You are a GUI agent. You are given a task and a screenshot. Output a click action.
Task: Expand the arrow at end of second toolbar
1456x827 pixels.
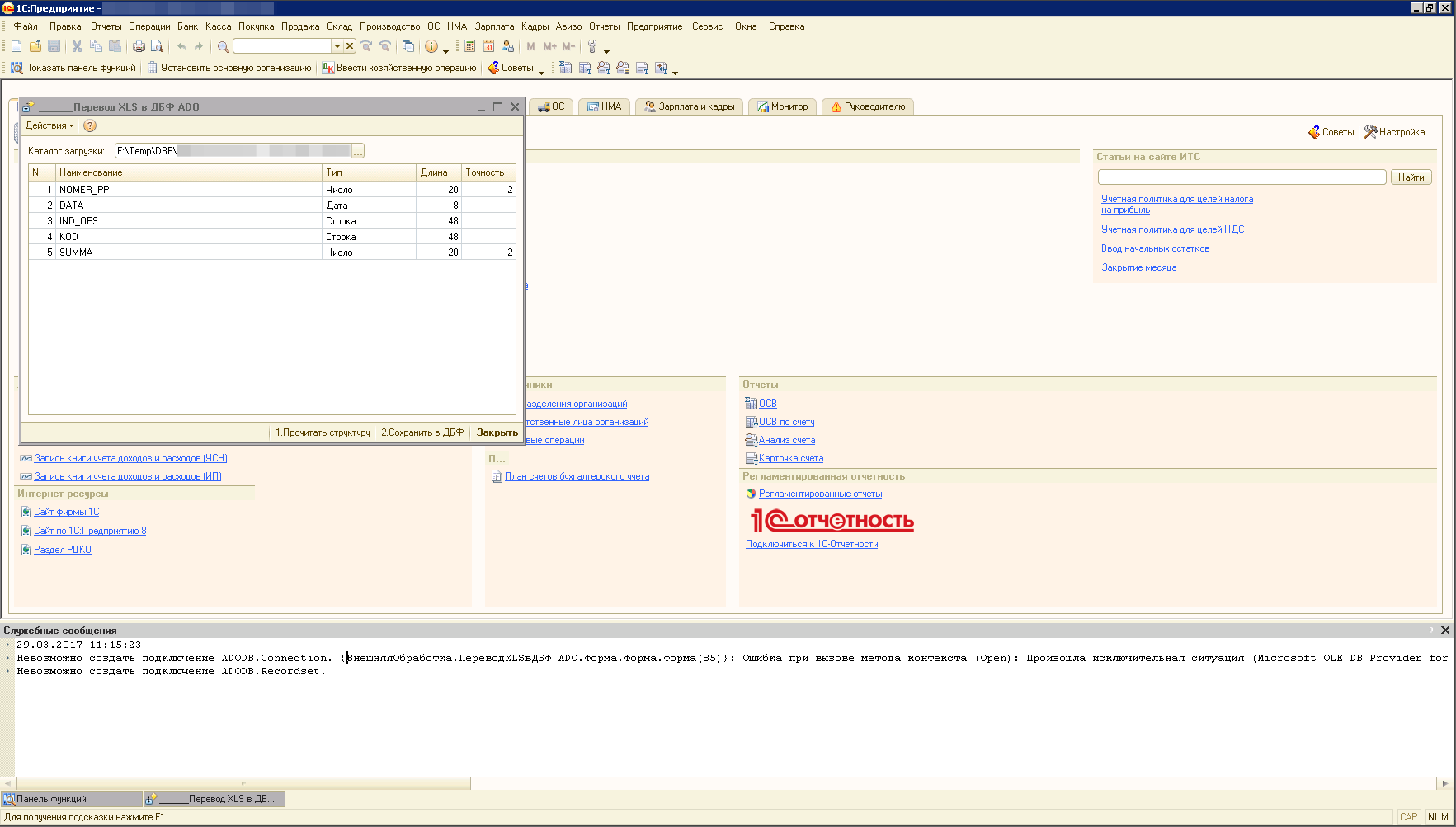pyautogui.click(x=675, y=72)
